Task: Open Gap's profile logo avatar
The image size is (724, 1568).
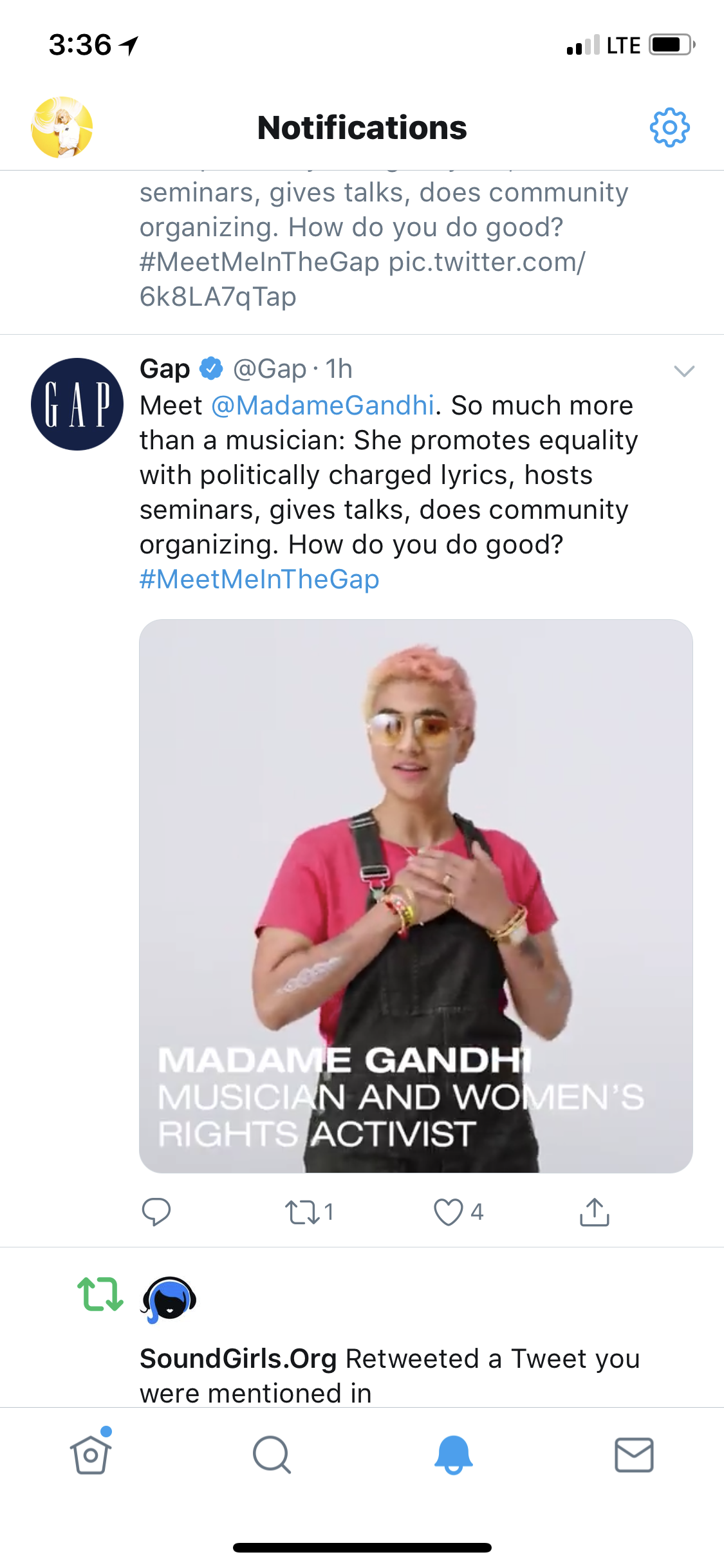Action: tap(77, 404)
